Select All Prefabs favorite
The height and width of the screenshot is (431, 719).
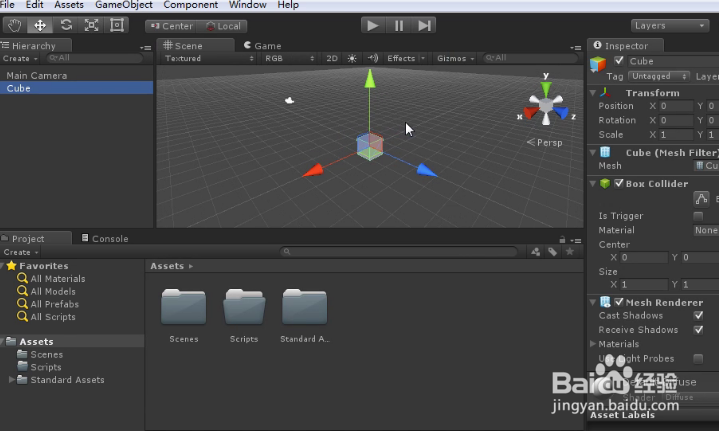point(54,304)
